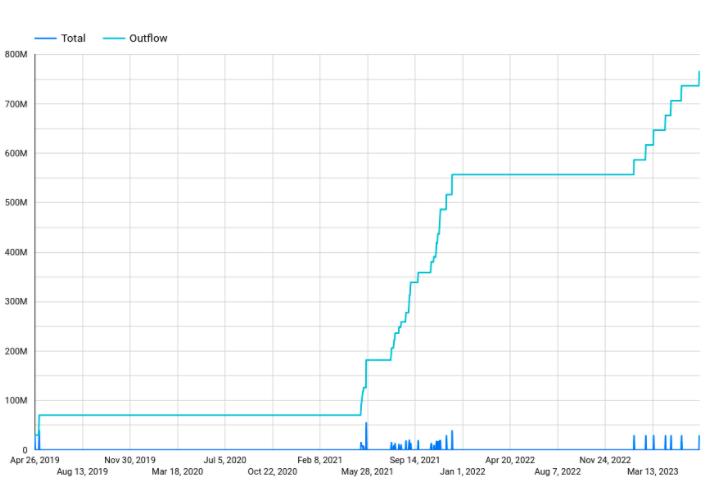The height and width of the screenshot is (492, 727).
Task: Click the 300M y-axis label
Action: 16,301
